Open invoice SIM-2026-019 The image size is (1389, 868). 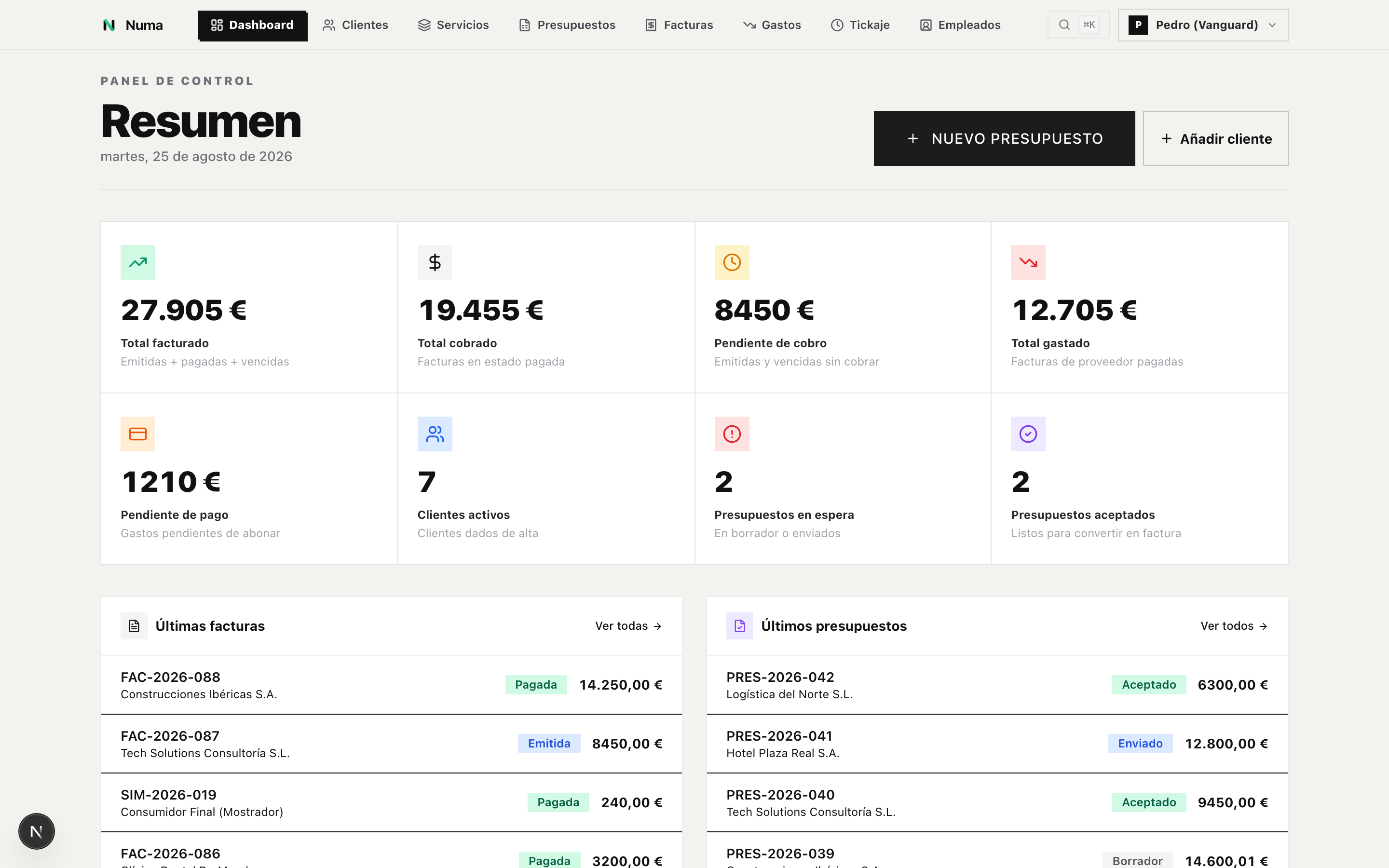coord(392,802)
